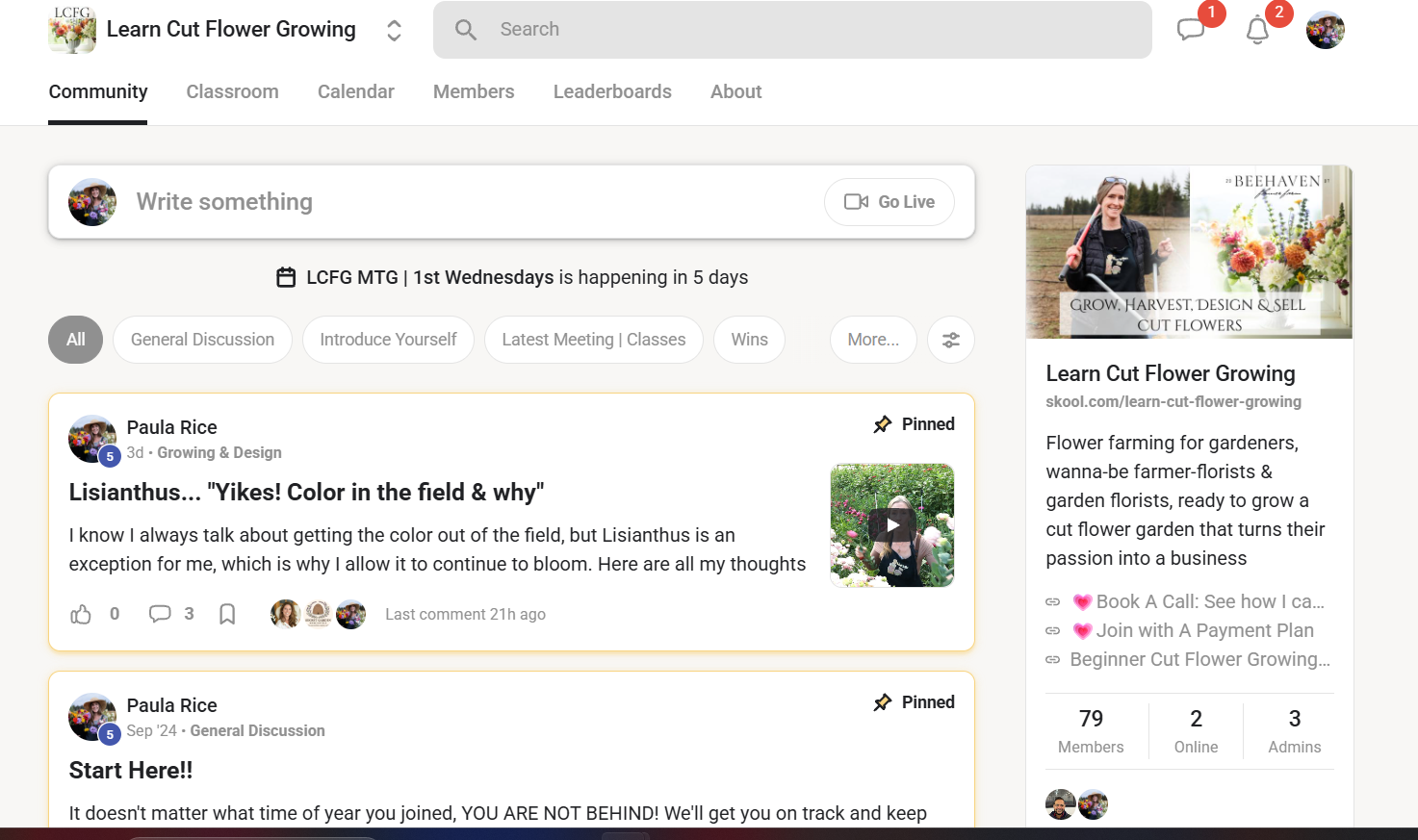
Task: Open the chat messages icon
Action: pos(1191,30)
